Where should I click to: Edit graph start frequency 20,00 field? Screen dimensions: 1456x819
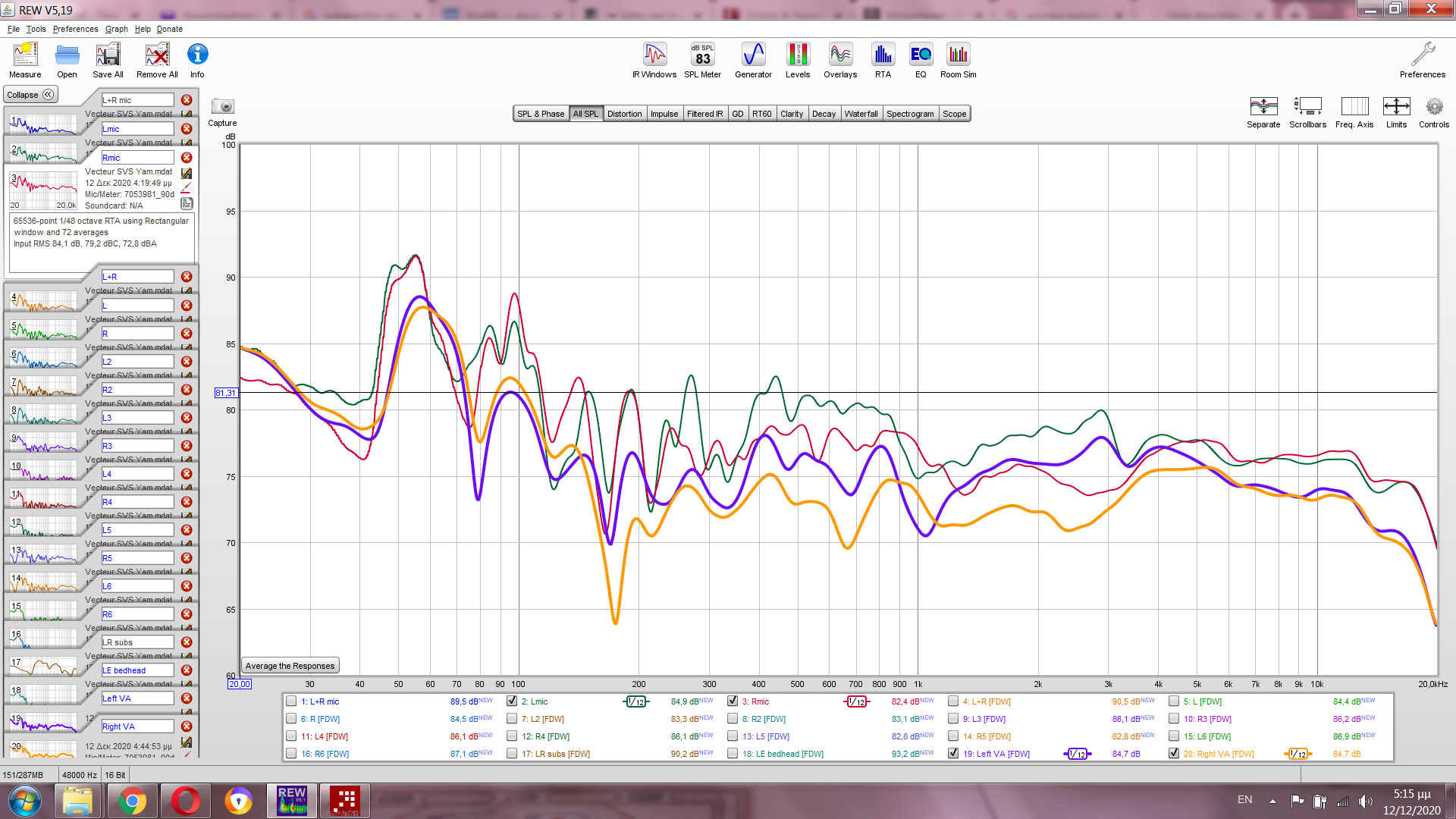pos(240,684)
